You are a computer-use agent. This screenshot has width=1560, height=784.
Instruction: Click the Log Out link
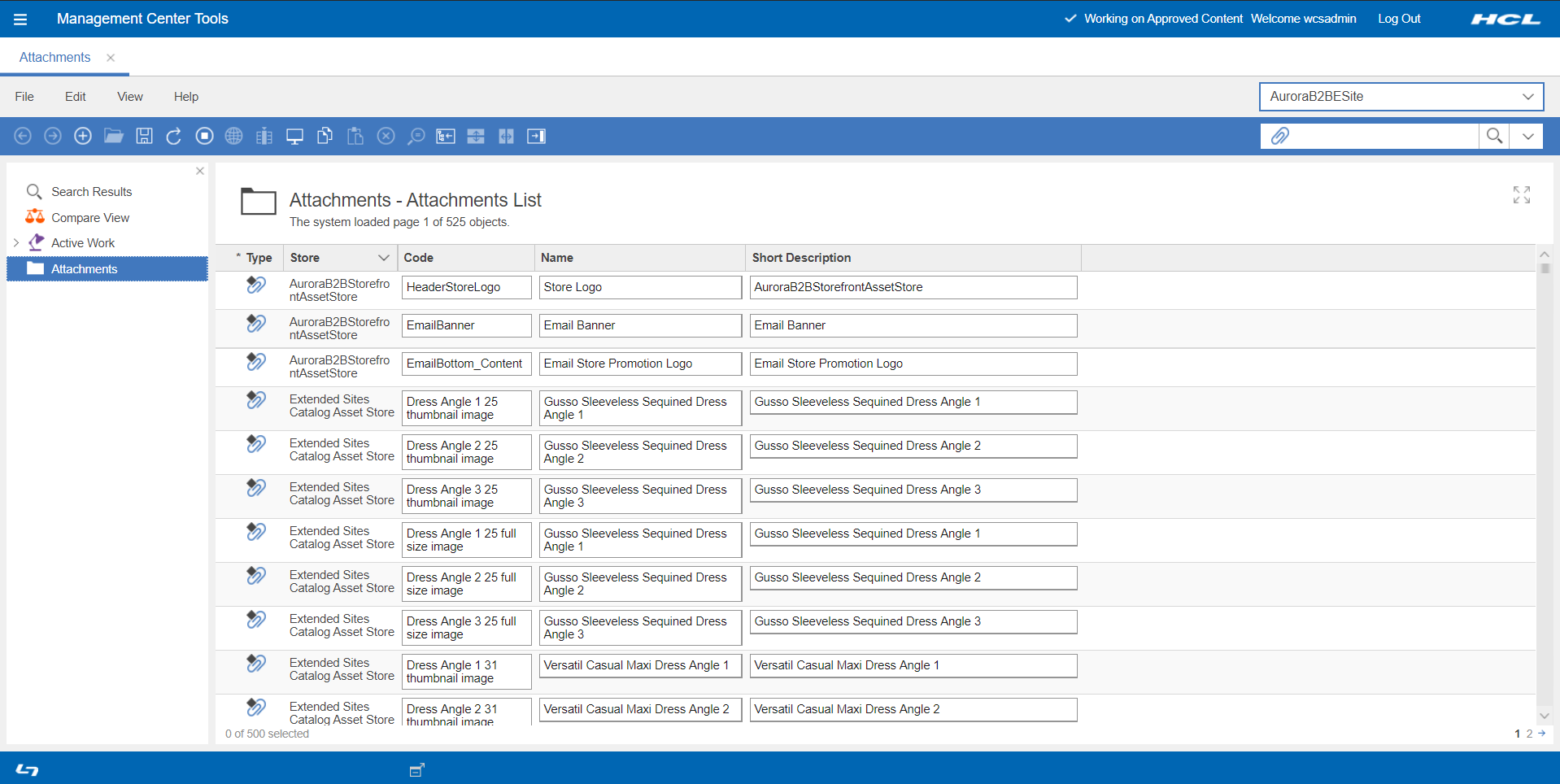point(1398,18)
